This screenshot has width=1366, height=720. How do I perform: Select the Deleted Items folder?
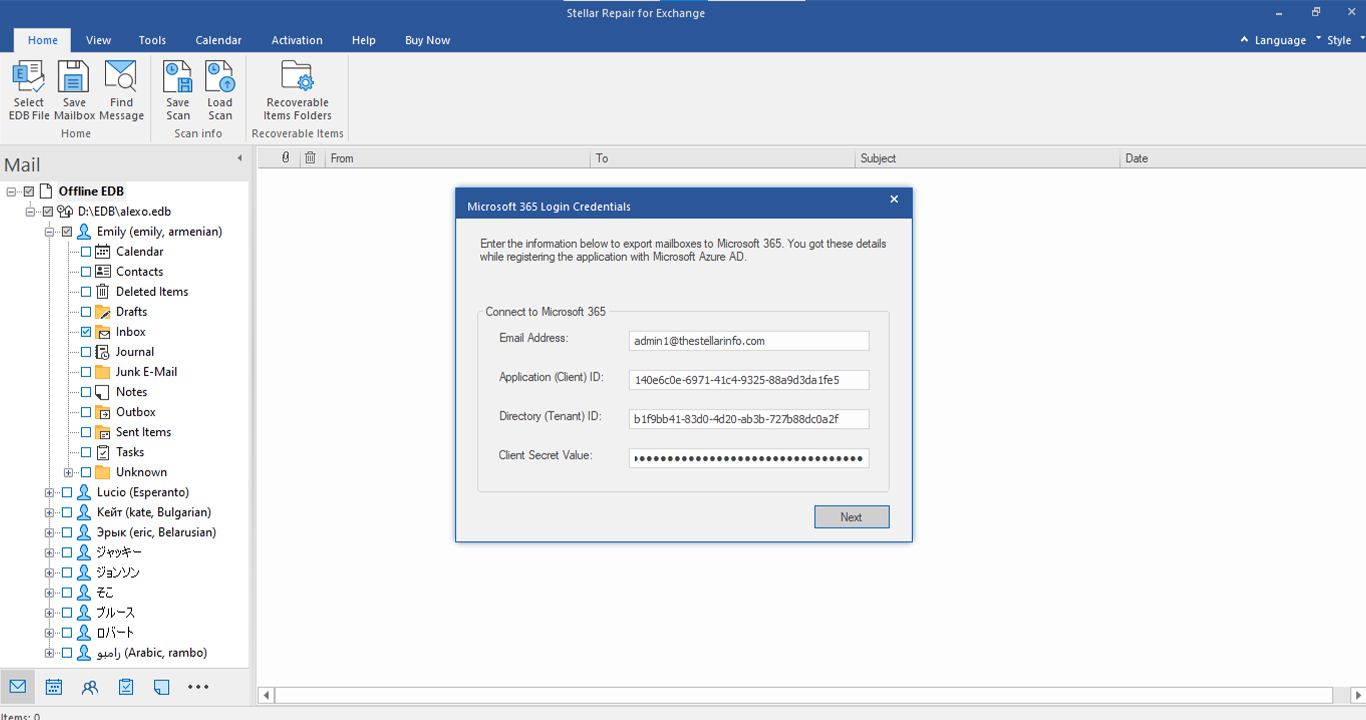(x=152, y=292)
